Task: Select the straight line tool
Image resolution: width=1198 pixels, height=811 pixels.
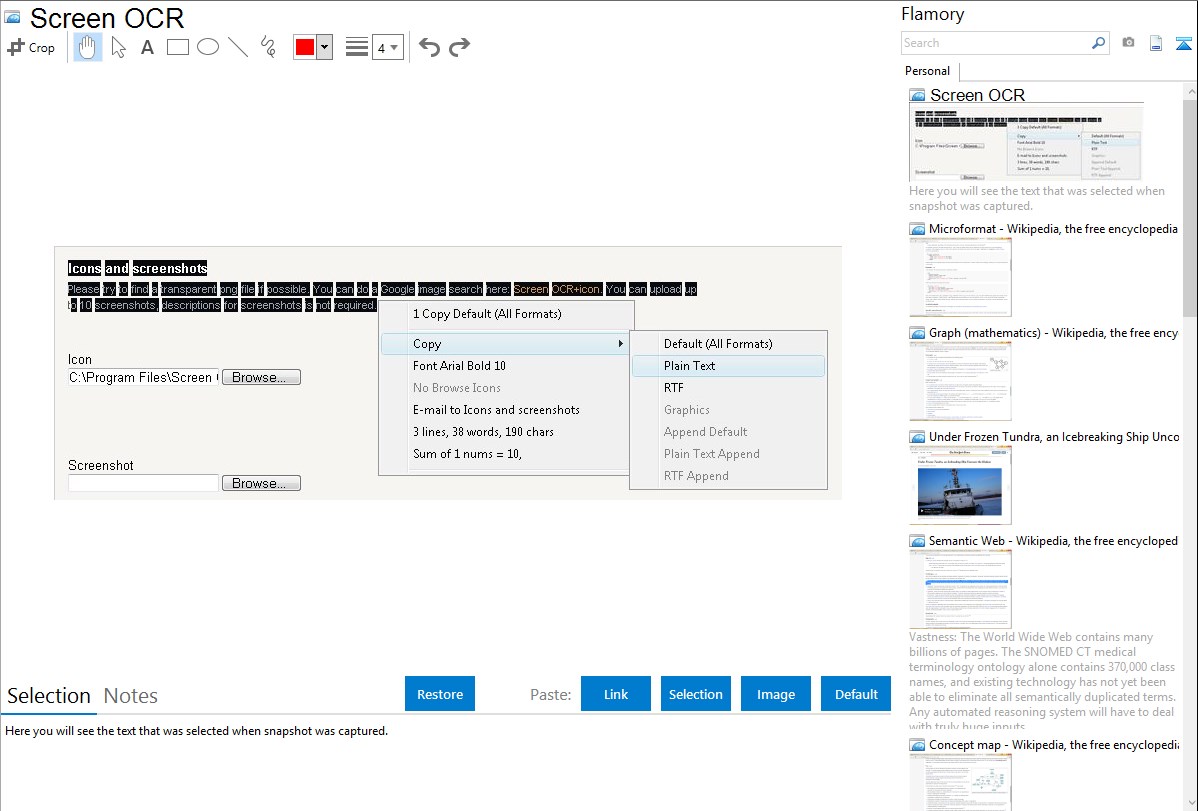Action: click(x=238, y=47)
